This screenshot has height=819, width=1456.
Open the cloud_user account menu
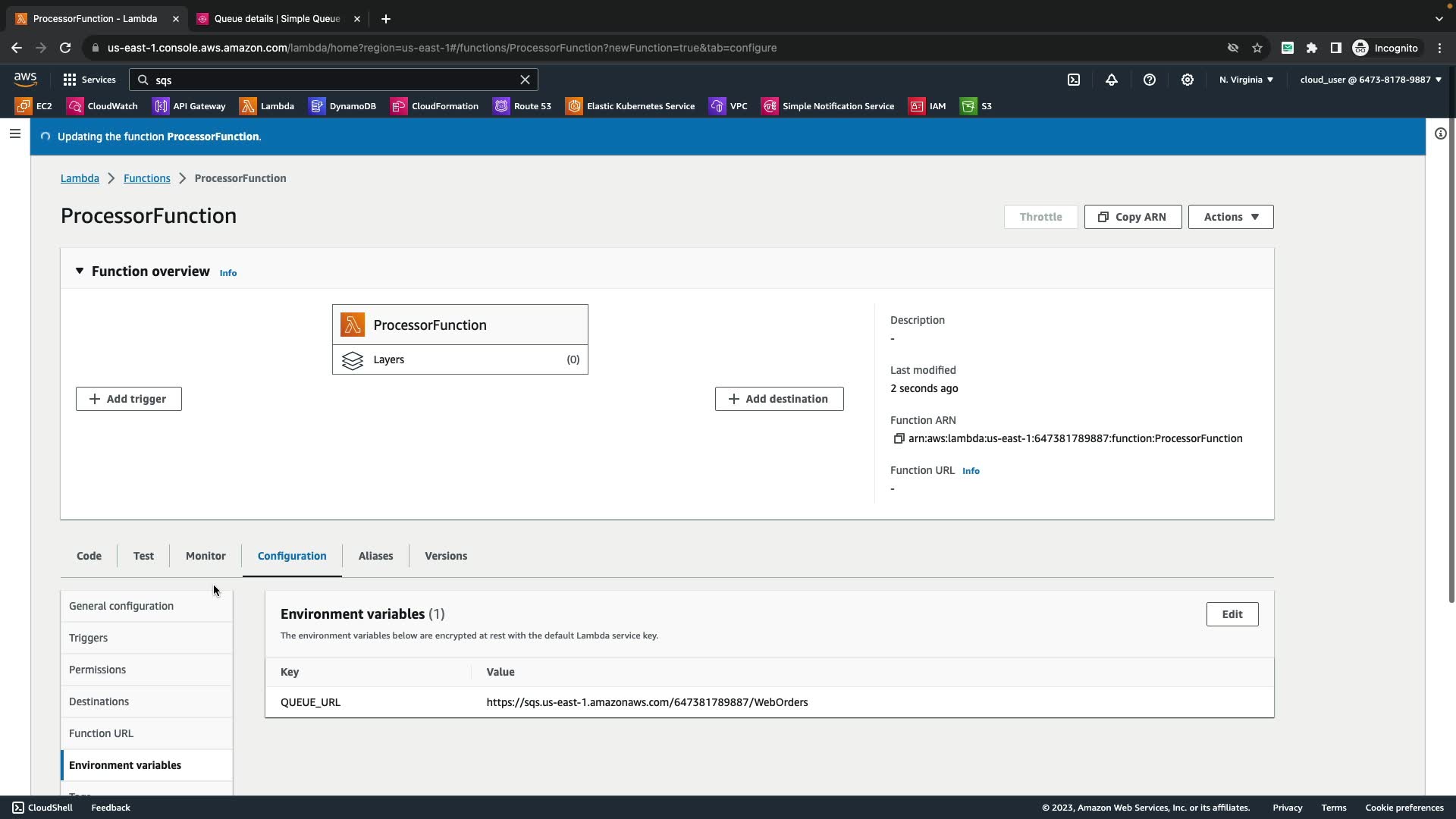(x=1370, y=80)
